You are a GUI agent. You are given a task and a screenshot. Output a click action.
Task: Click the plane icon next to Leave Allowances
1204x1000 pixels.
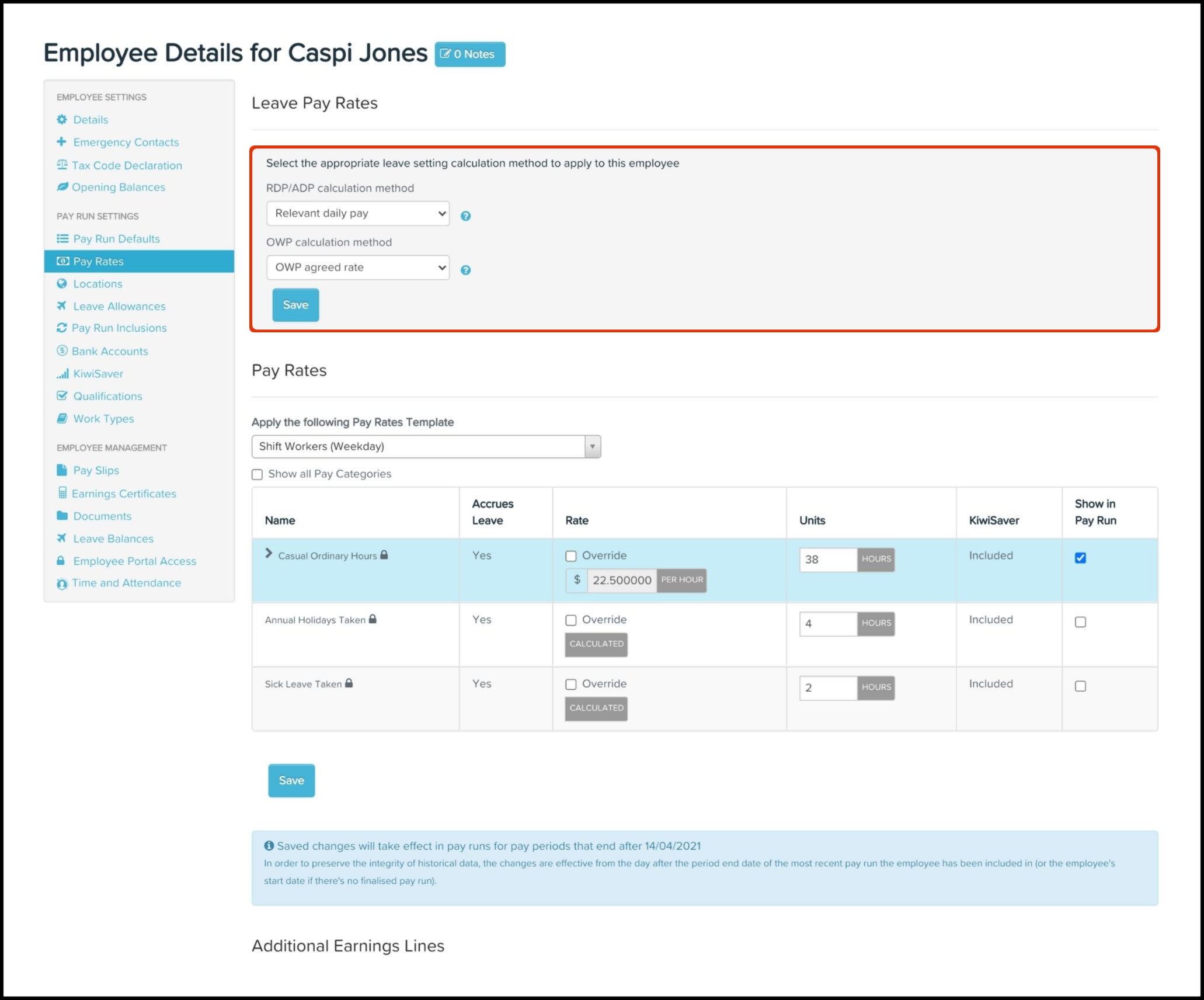61,305
